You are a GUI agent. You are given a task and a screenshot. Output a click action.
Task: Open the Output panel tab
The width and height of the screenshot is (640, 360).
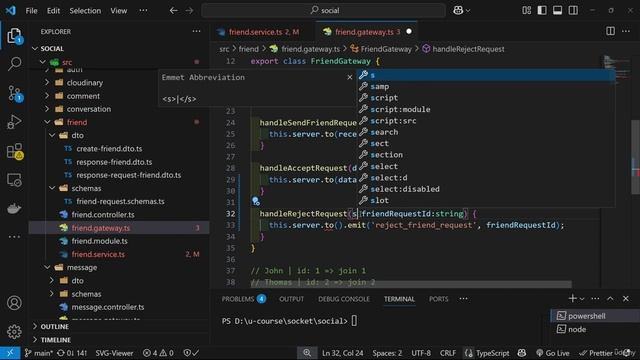[x=291, y=299]
